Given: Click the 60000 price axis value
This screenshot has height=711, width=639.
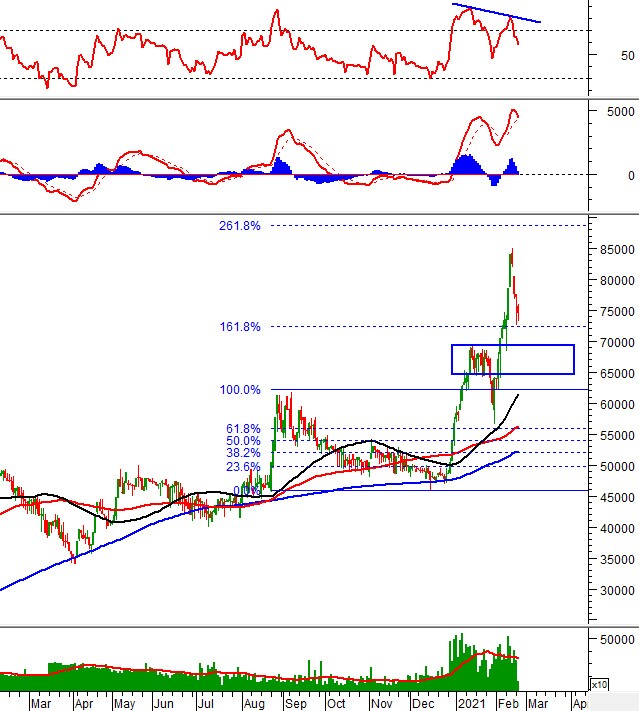Looking at the screenshot, I should tap(617, 404).
